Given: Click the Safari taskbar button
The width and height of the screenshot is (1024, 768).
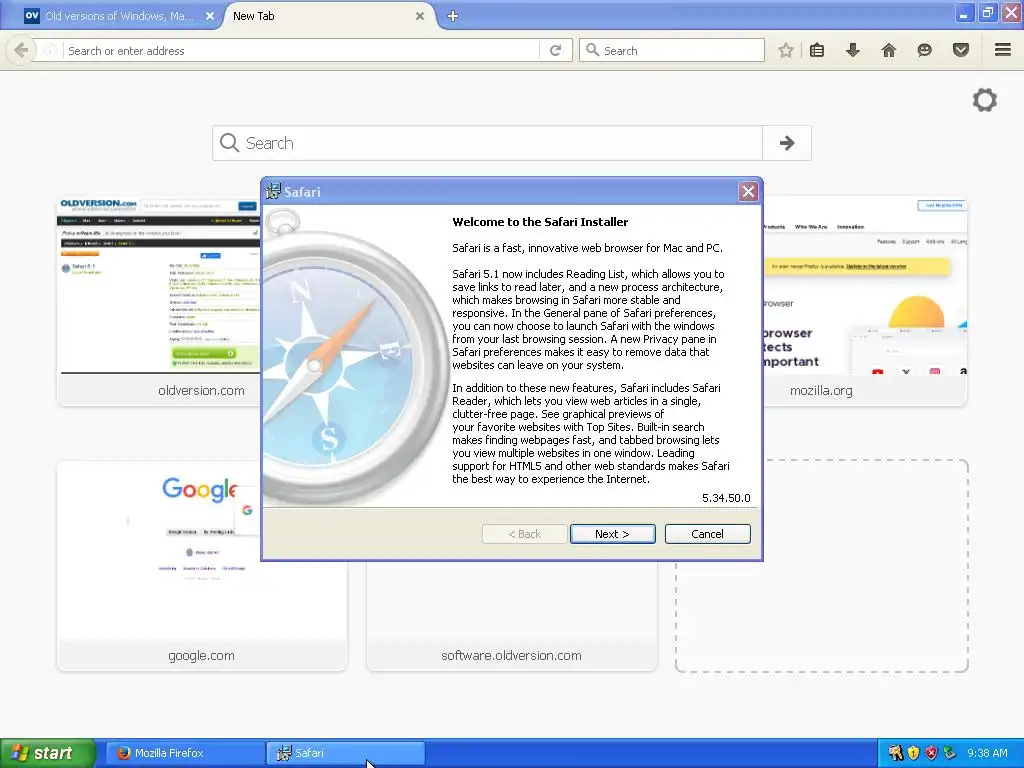Looking at the screenshot, I should (345, 753).
